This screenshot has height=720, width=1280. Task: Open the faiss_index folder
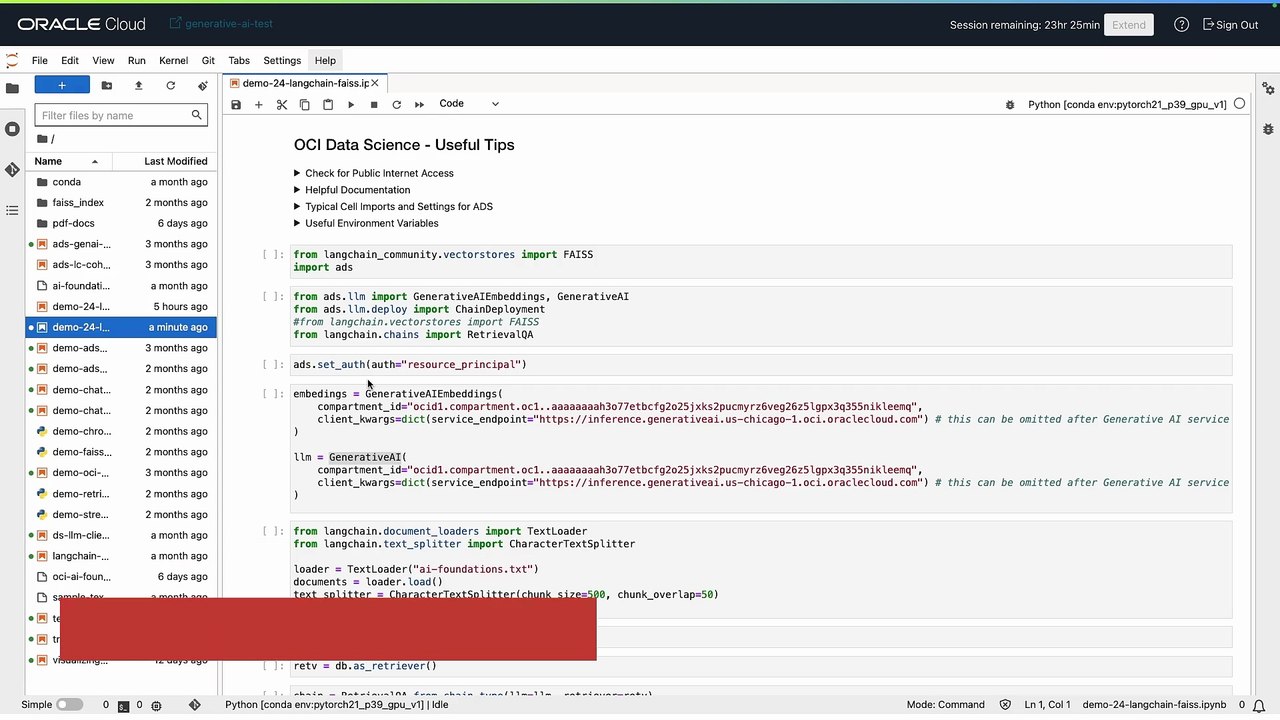pyautogui.click(x=120, y=203)
